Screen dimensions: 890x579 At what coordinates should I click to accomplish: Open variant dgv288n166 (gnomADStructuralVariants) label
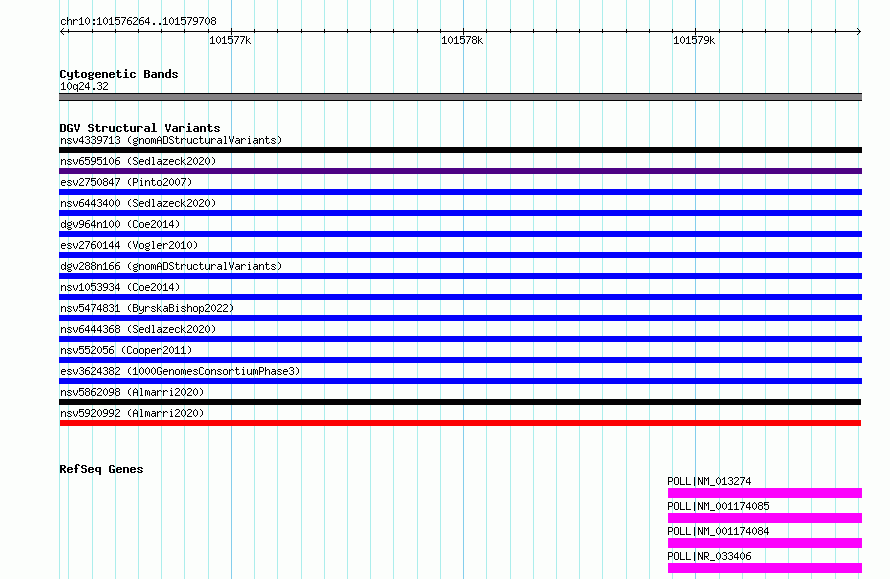point(171,266)
